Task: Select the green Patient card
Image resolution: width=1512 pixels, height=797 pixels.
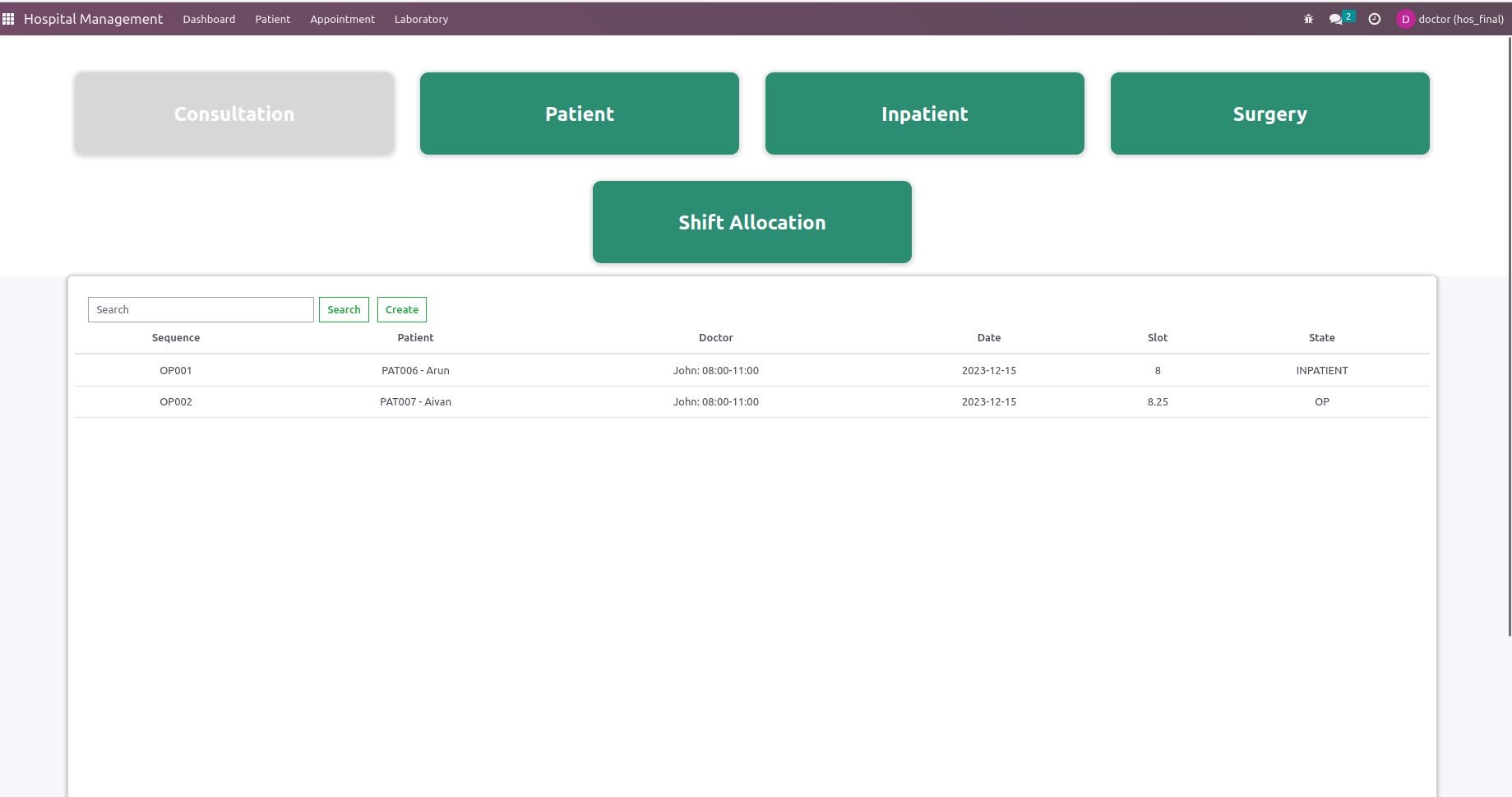Action: (x=580, y=114)
